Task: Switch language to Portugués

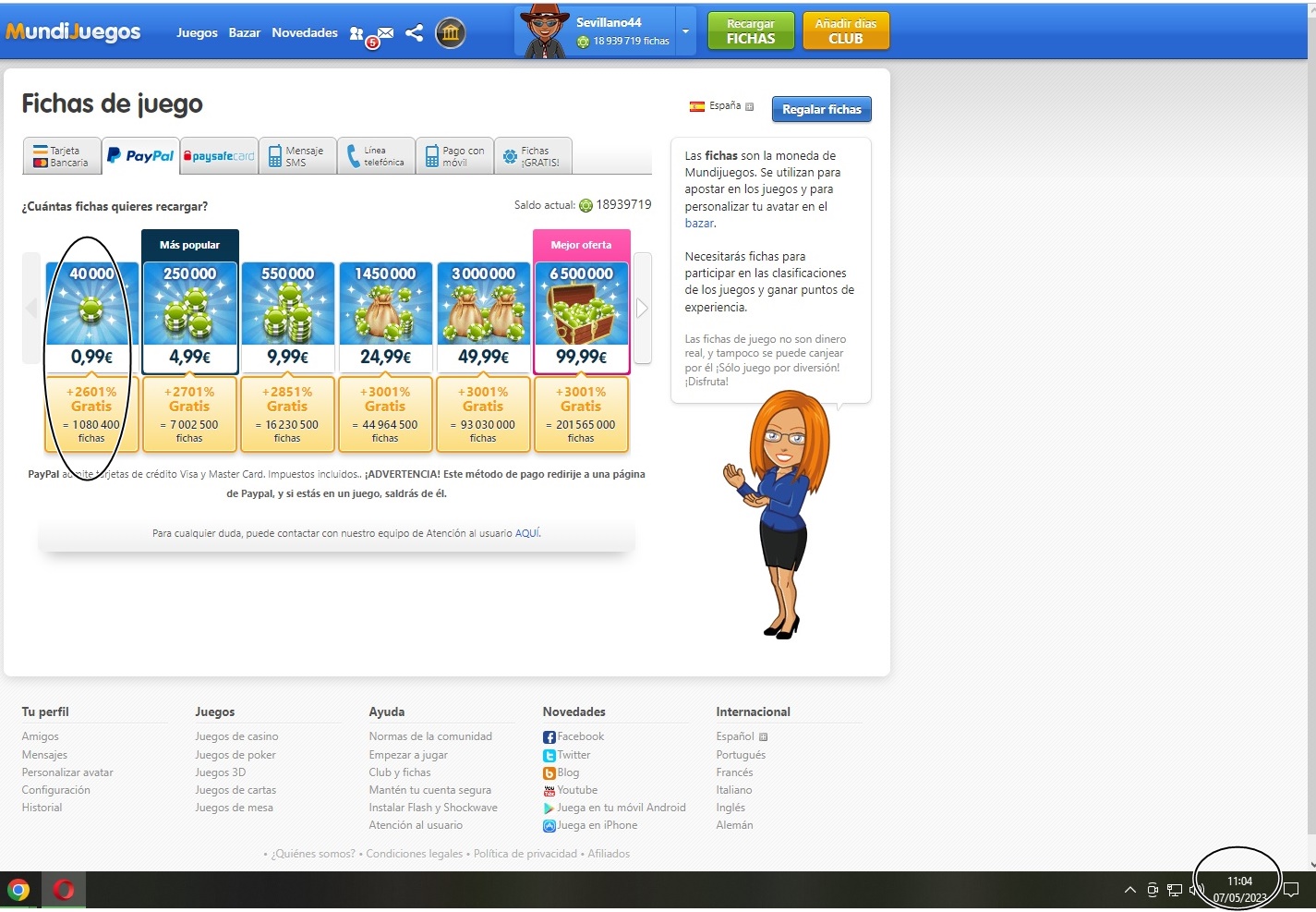Action: (741, 755)
